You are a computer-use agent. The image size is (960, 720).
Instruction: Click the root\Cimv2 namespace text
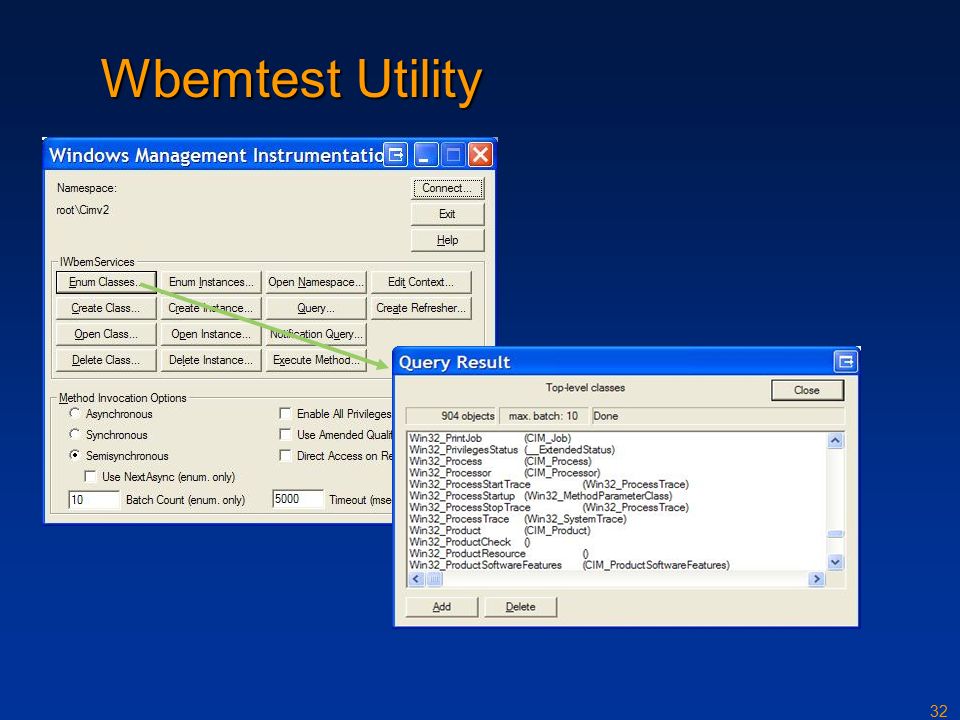[x=83, y=210]
